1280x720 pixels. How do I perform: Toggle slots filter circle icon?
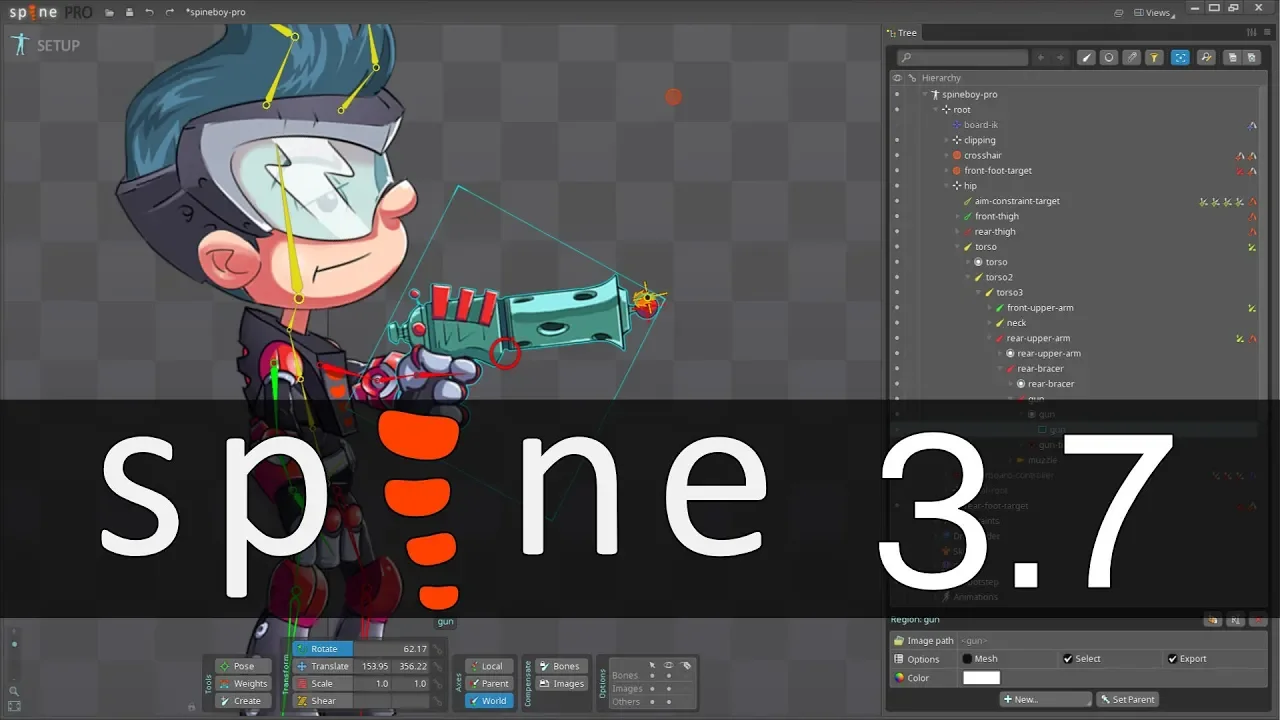pyautogui.click(x=1108, y=58)
